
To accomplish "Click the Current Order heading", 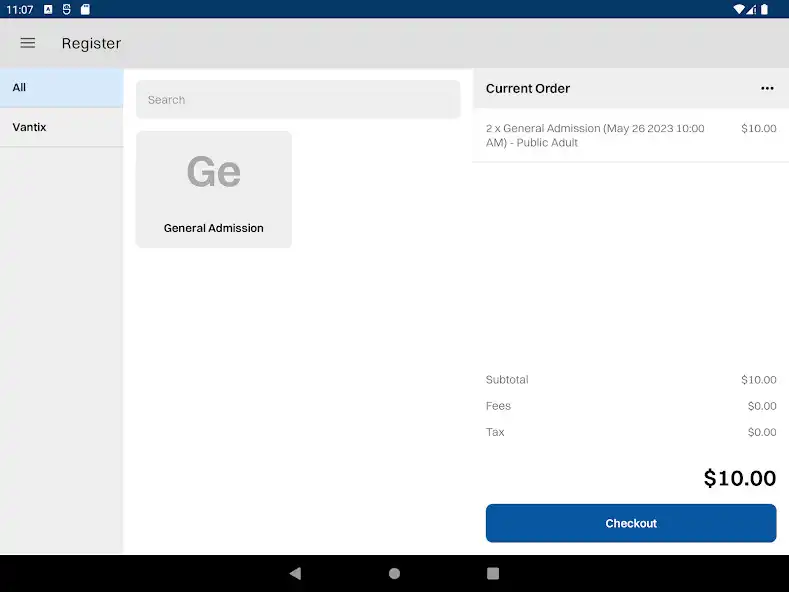I will 528,89.
